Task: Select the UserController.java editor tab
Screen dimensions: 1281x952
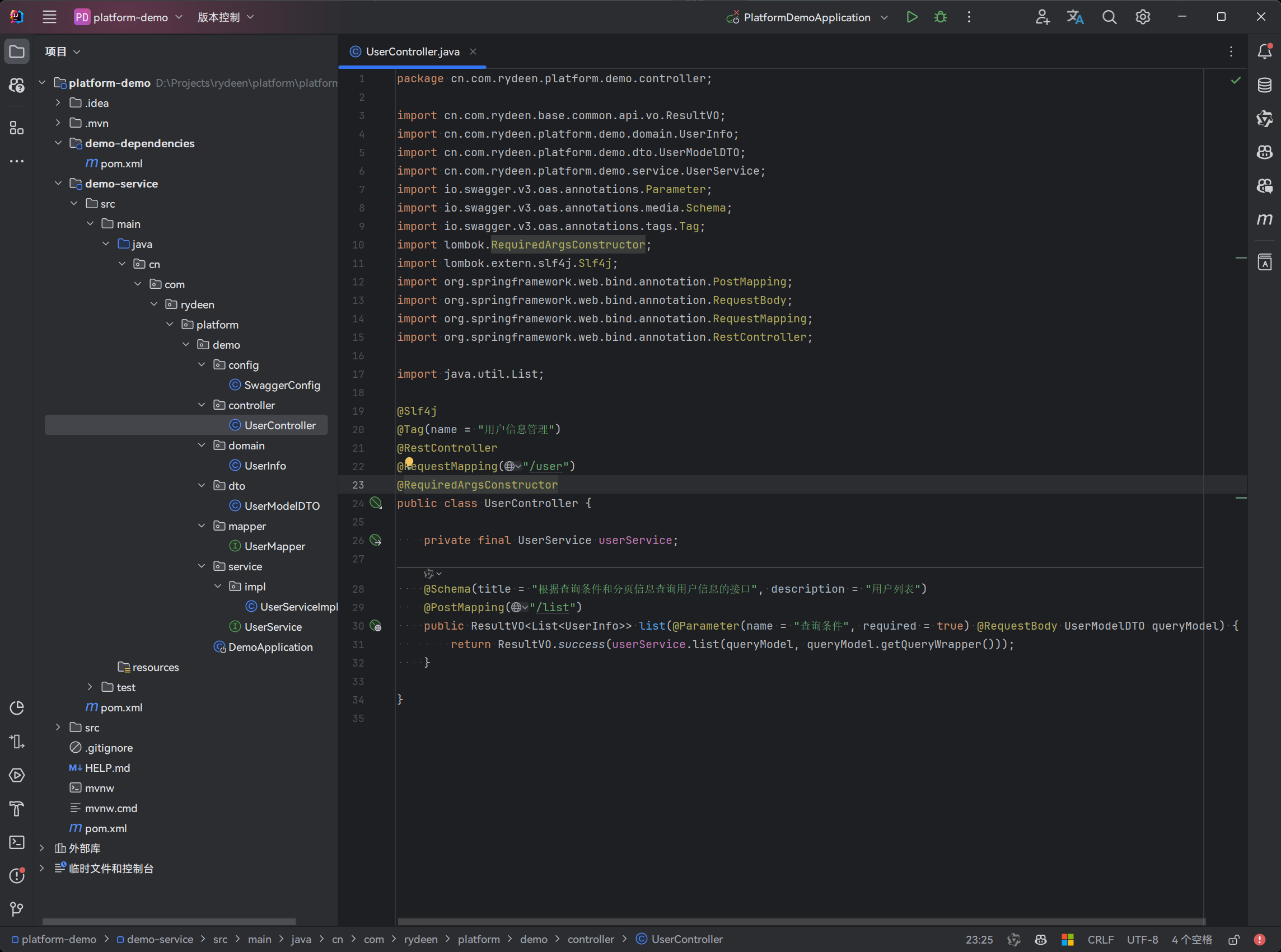Action: [x=412, y=51]
